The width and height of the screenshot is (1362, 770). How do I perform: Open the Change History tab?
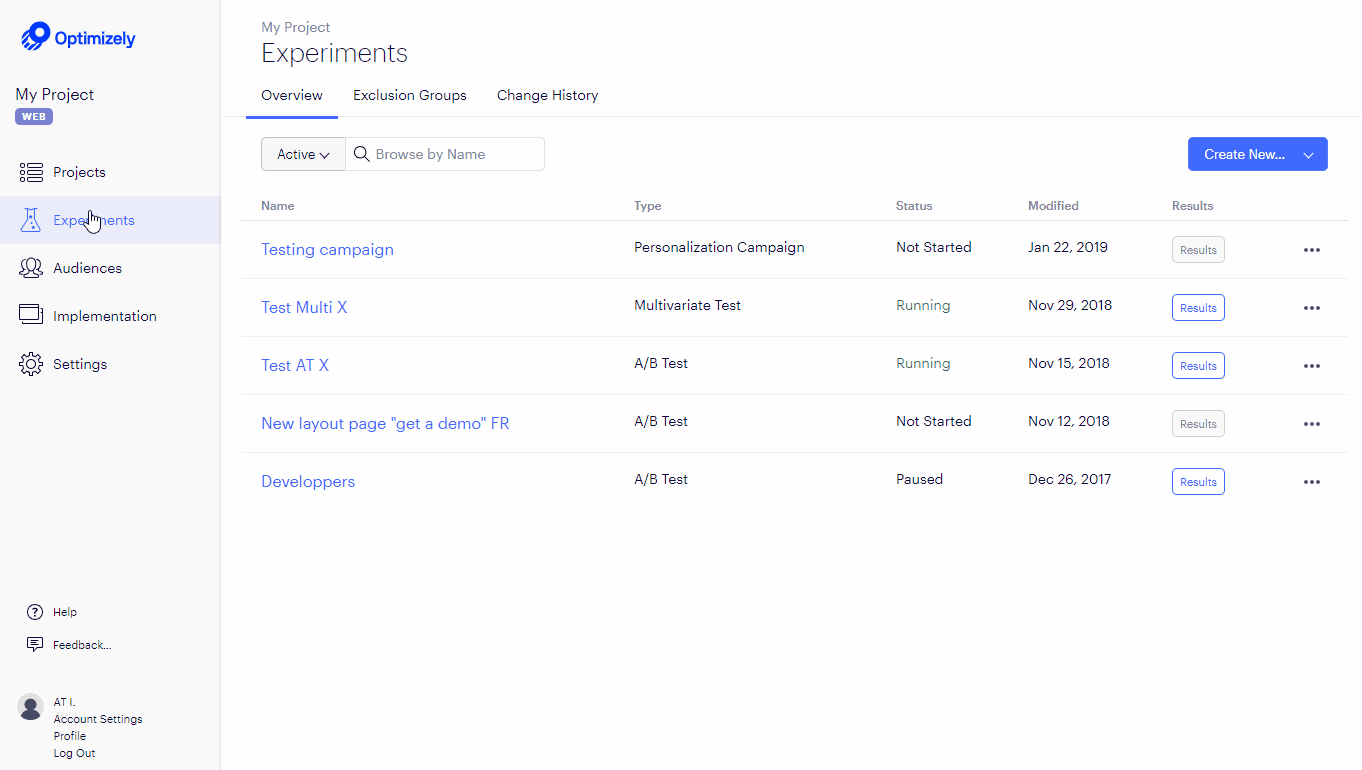547,95
